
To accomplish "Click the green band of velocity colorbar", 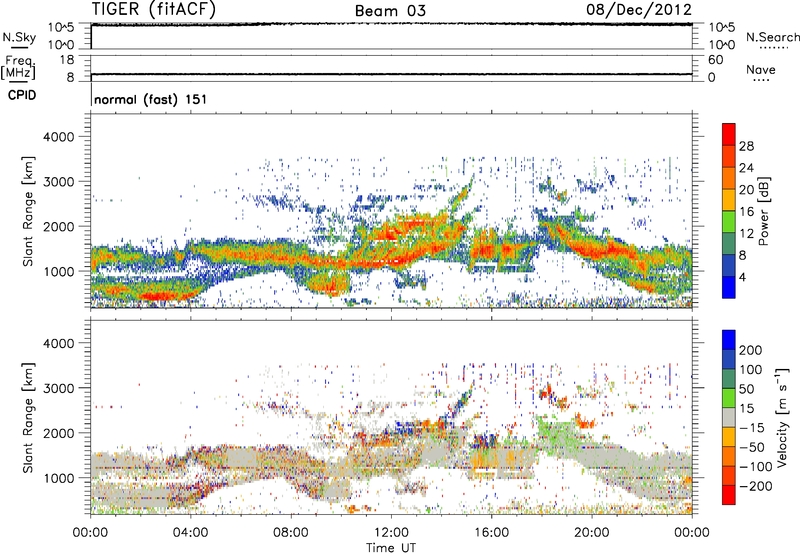I will coord(729,398).
